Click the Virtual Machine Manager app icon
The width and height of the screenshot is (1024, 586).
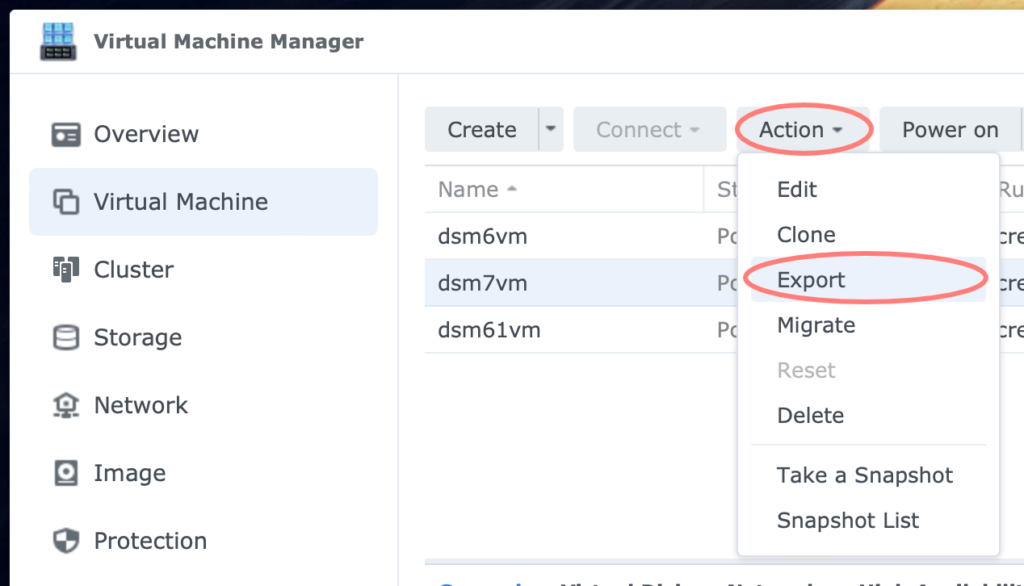coord(57,41)
